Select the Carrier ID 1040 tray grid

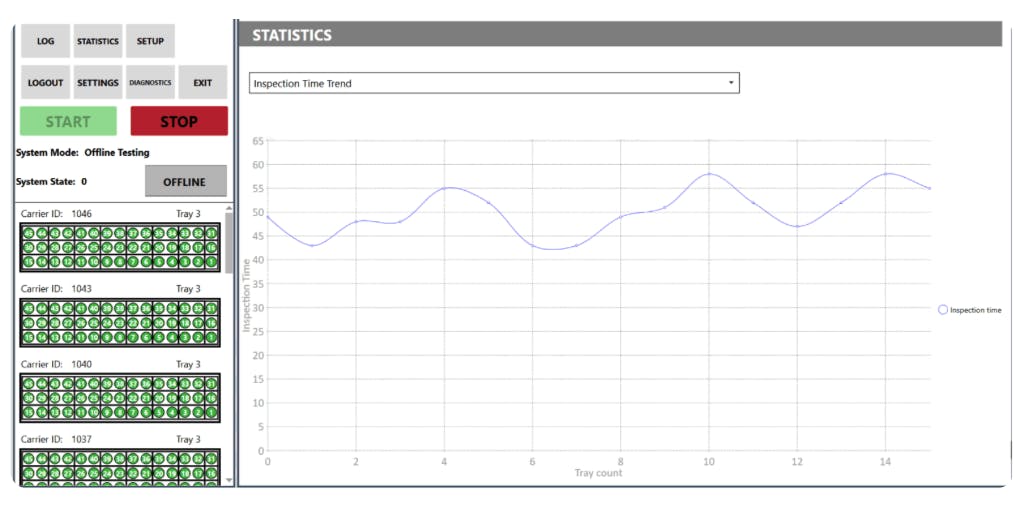(119, 398)
